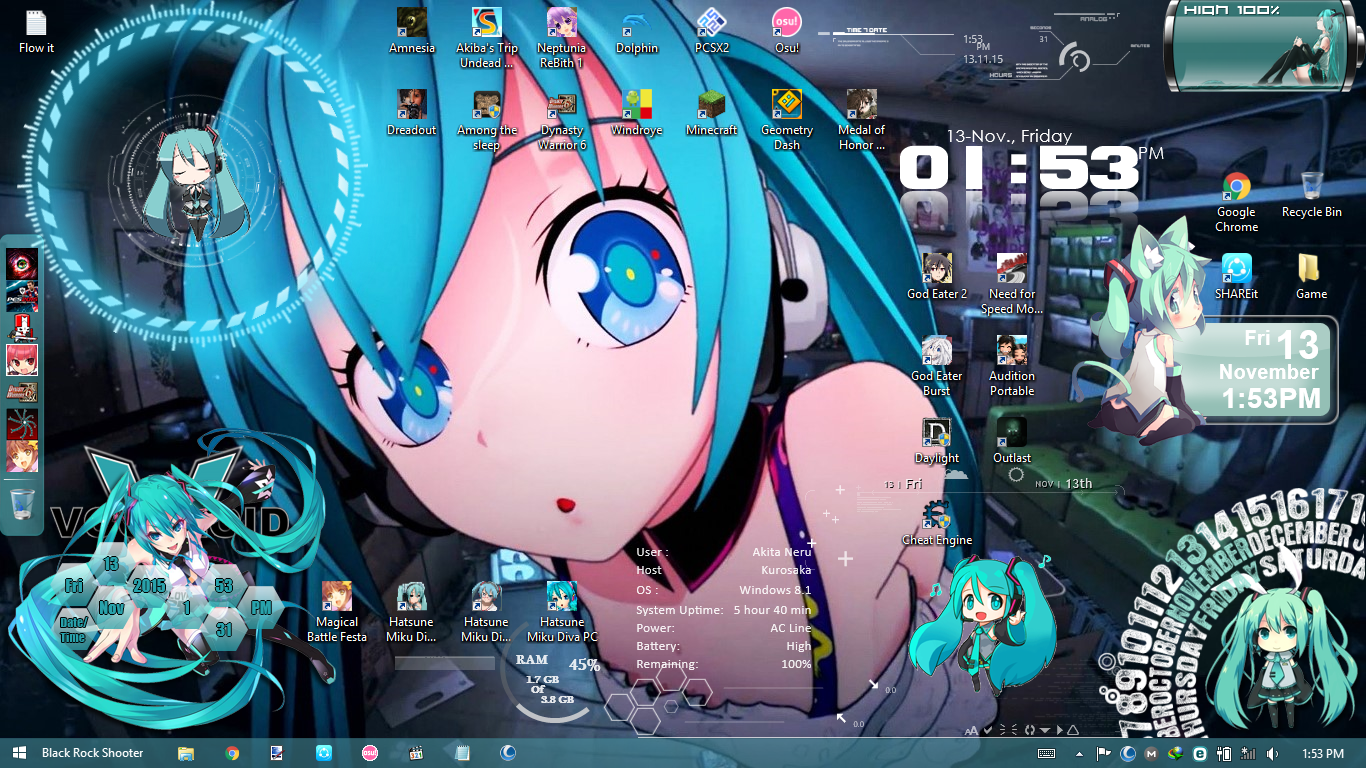Click the SHAREit icon on the taskbar
The height and width of the screenshot is (768, 1366).
(x=324, y=753)
